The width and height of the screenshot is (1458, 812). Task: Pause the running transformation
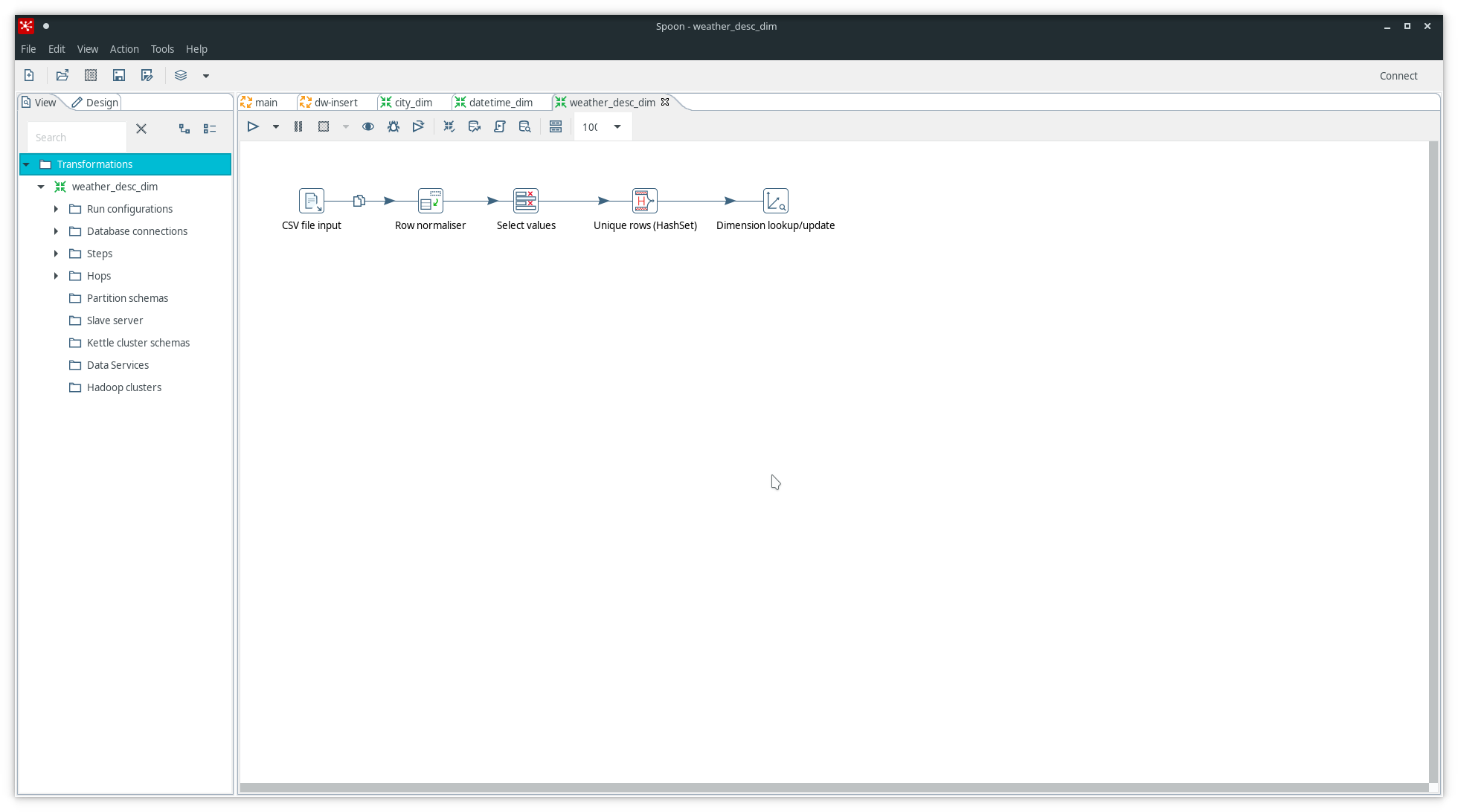(298, 126)
